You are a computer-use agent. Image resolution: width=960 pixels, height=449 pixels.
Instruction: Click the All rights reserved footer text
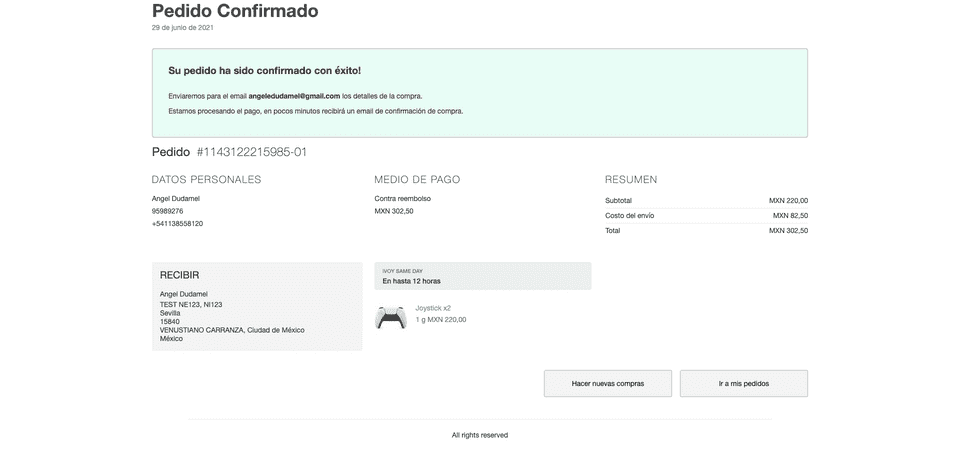coord(480,435)
